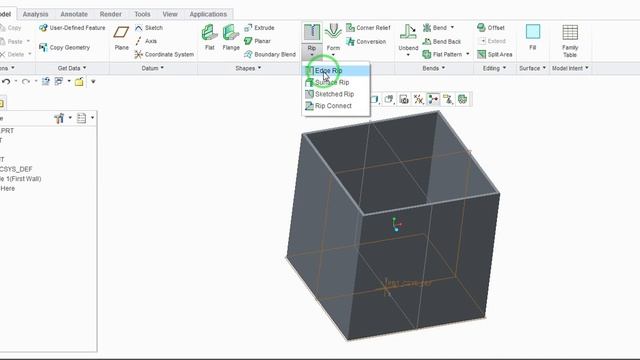Open the Bend dropdown arrow

(452, 27)
